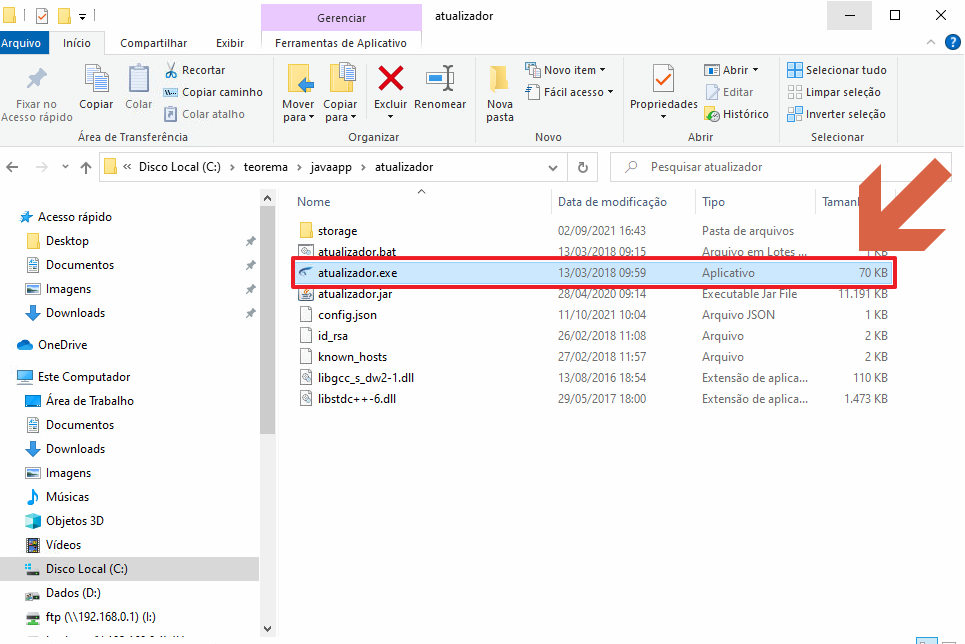This screenshot has width=965, height=644.
Task: Collapse the ribbon with the chevron
Action: 931,42
